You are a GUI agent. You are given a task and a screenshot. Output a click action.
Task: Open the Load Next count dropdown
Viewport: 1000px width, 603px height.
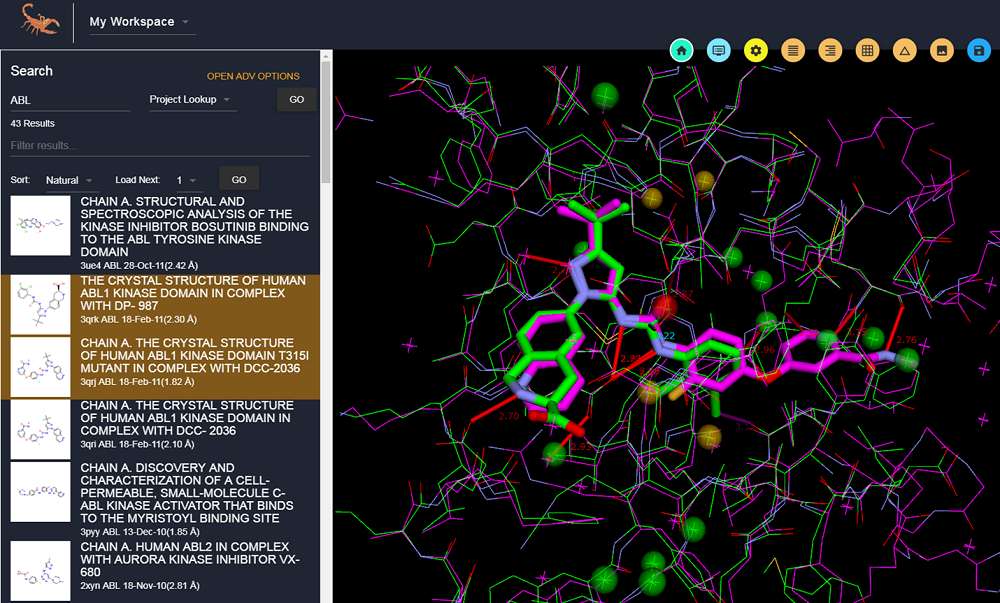click(x=187, y=180)
